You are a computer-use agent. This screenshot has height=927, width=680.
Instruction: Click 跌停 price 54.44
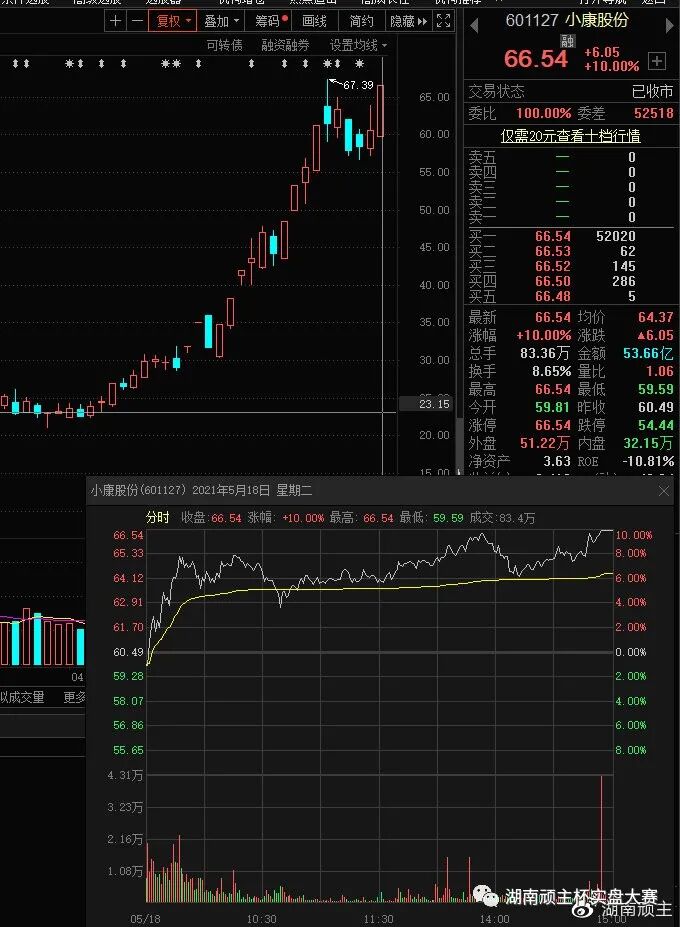pos(656,425)
